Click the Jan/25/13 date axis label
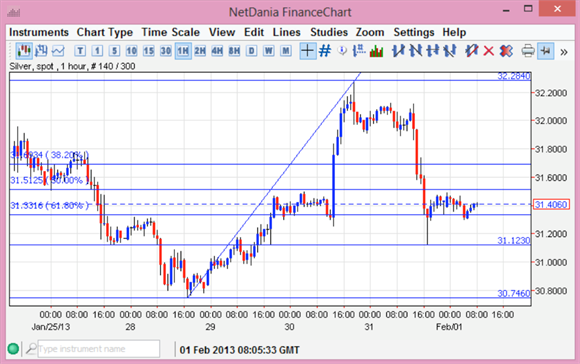580x364 pixels. coord(51,327)
